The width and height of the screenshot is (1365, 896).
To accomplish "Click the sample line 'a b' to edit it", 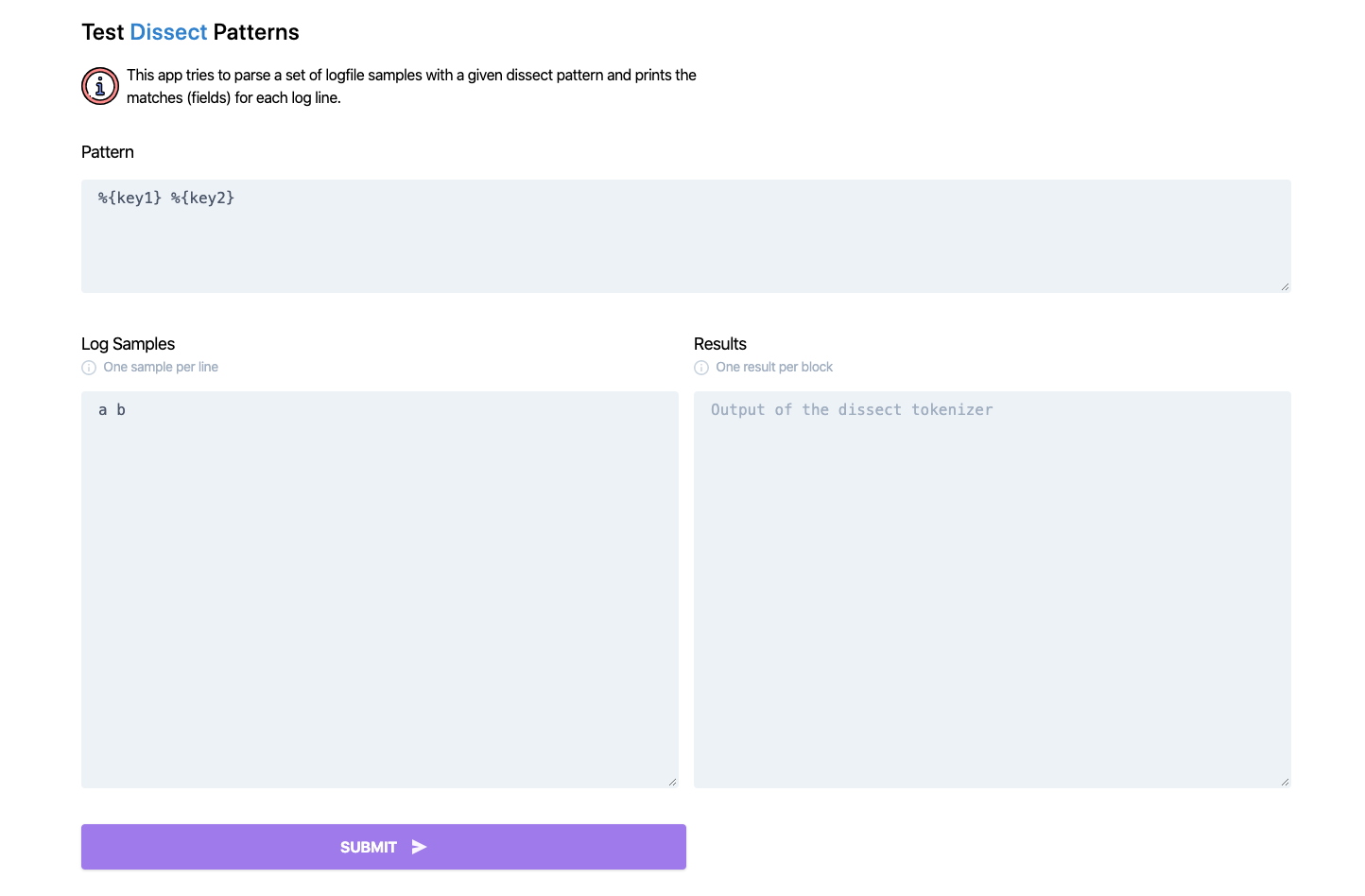I will [111, 409].
